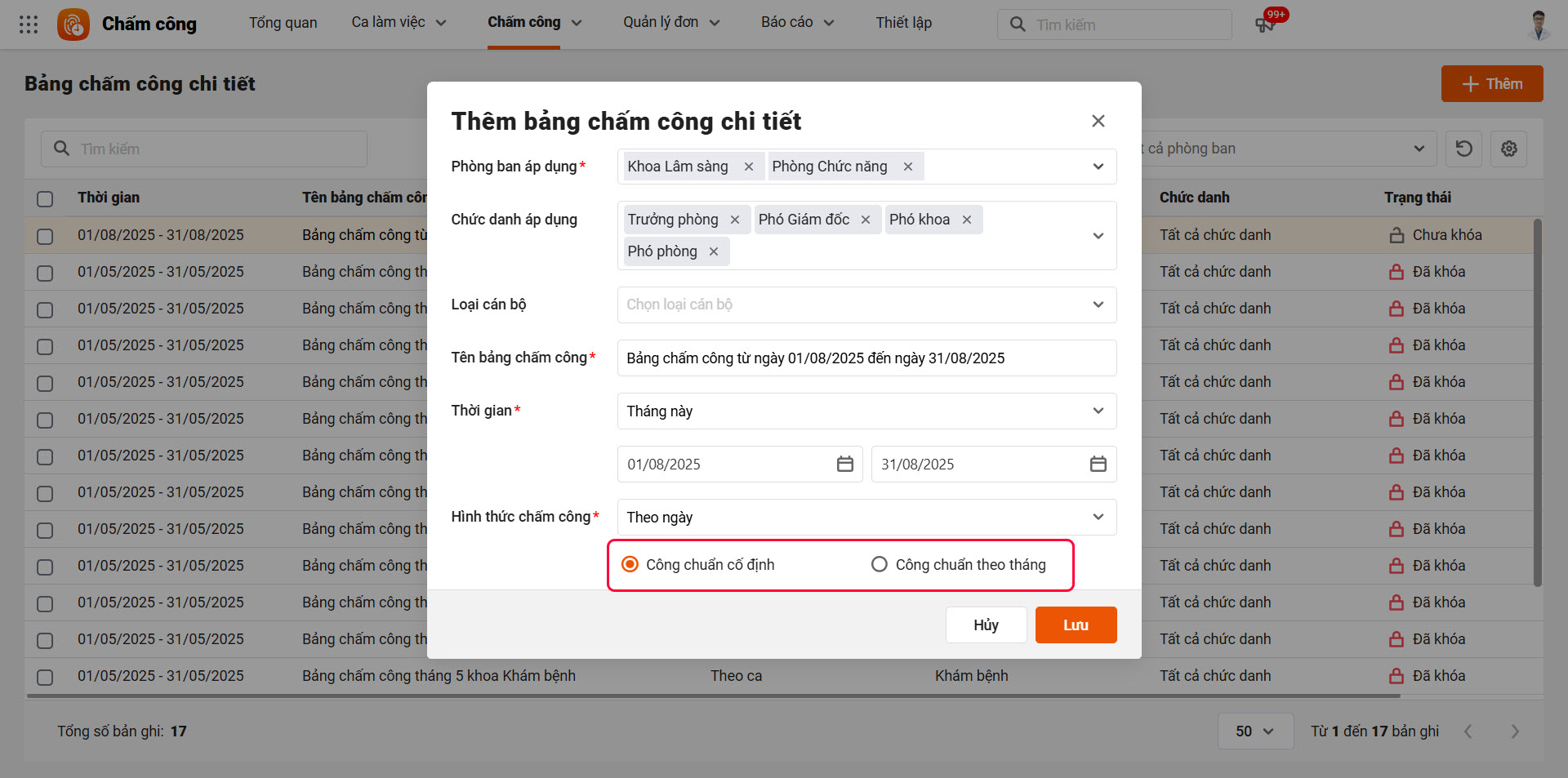The width and height of the screenshot is (1568, 778).
Task: Click the Hủy button
Action: pos(986,625)
